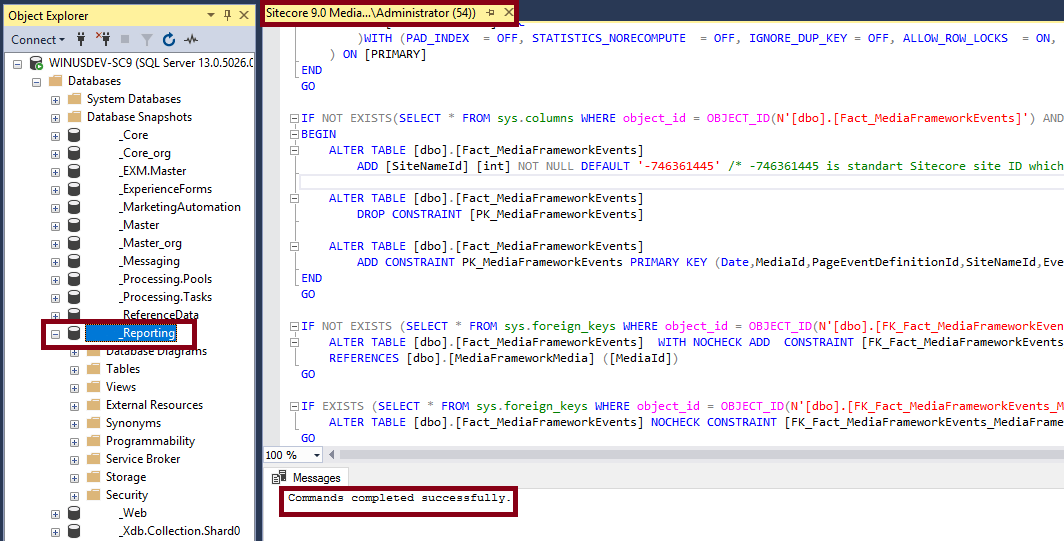Click the Messages tab icon
This screenshot has width=1064, height=541.
coord(279,478)
